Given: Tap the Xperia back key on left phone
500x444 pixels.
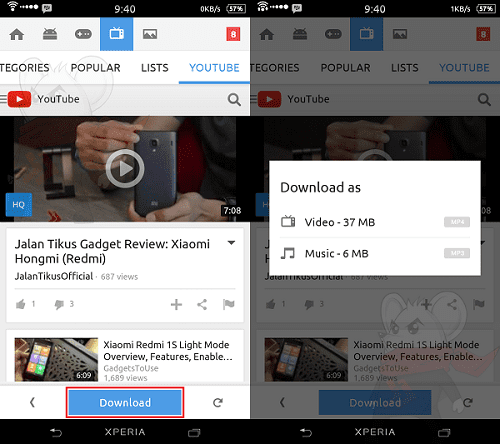Looking at the screenshot, I should (x=56, y=433).
